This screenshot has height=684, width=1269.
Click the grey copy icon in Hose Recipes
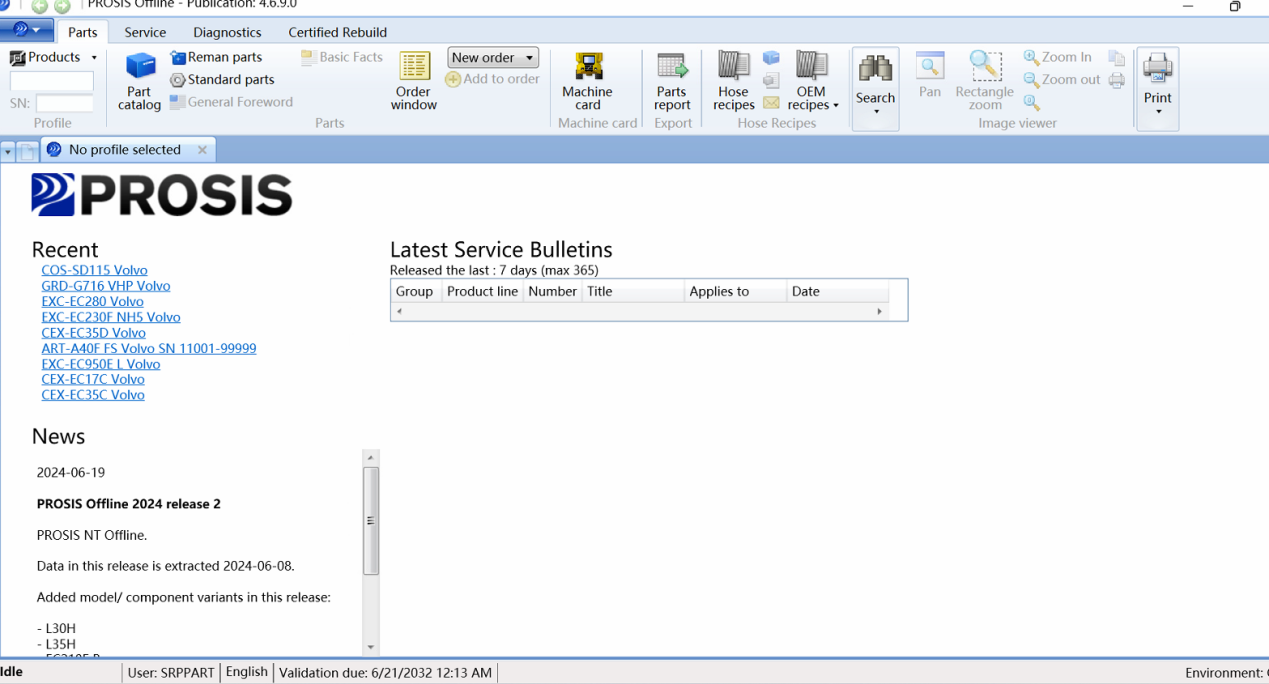(771, 80)
